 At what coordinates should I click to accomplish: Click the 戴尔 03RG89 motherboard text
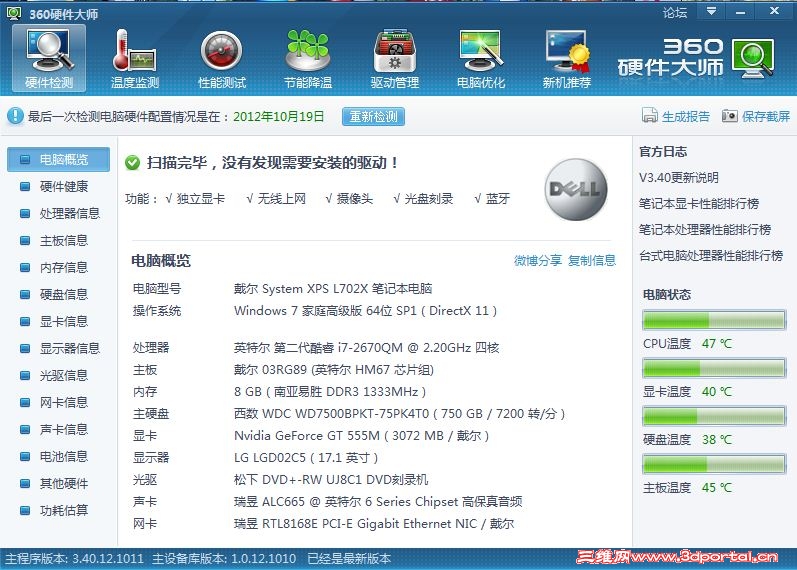pyautogui.click(x=334, y=370)
